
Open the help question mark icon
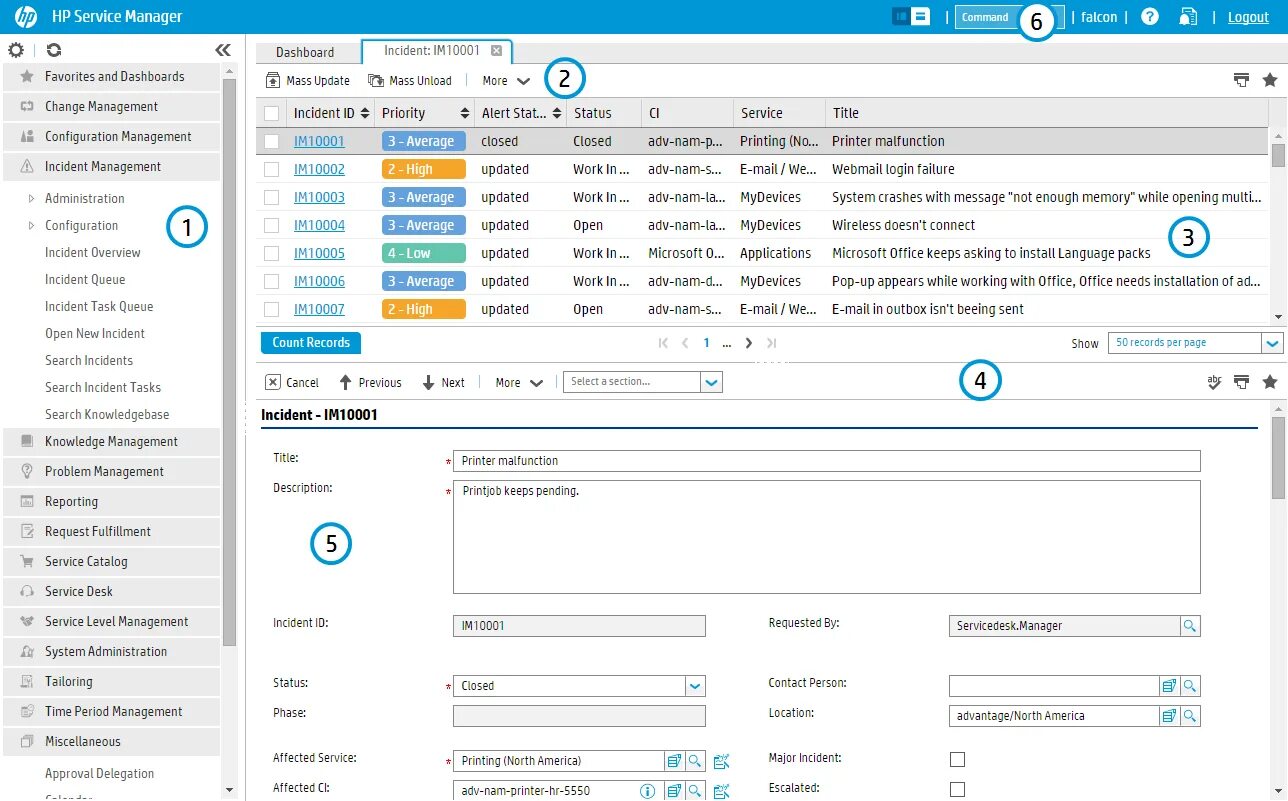click(1150, 17)
